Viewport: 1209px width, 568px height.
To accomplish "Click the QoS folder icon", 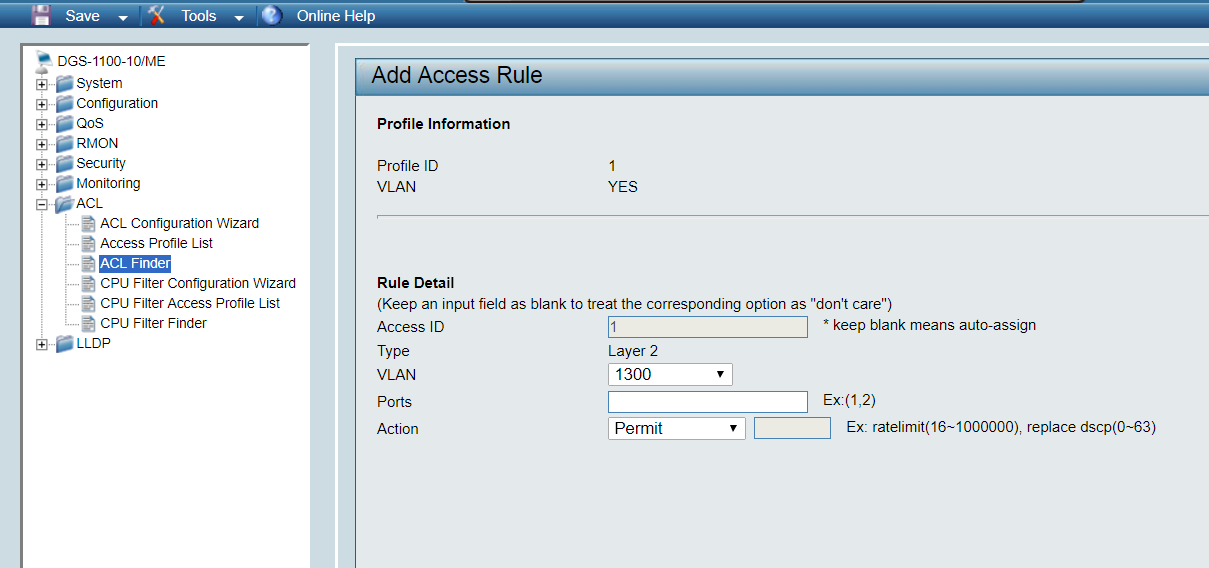I will pyautogui.click(x=65, y=123).
